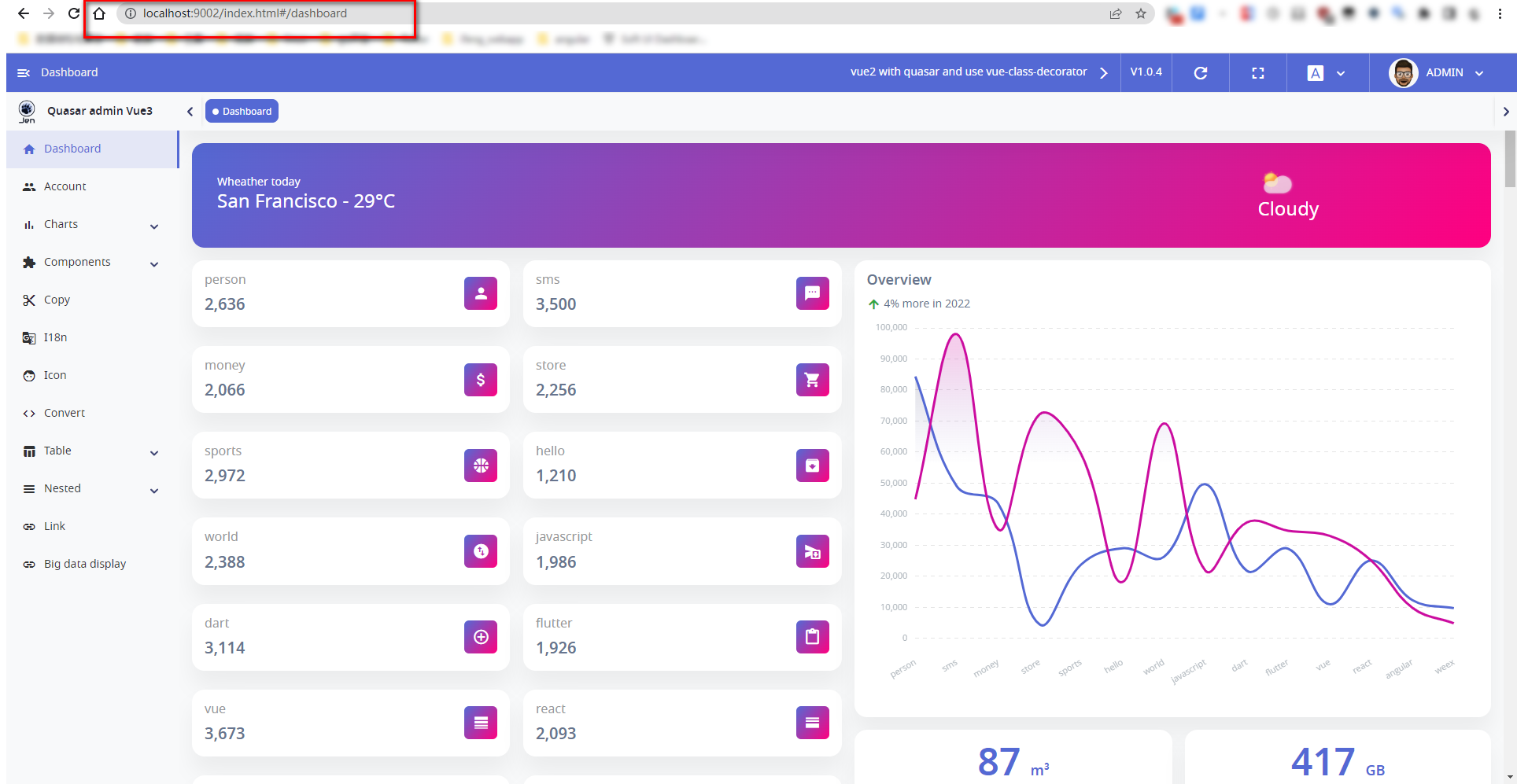Reload the page with browser refresh icon
1517x784 pixels.
point(74,13)
